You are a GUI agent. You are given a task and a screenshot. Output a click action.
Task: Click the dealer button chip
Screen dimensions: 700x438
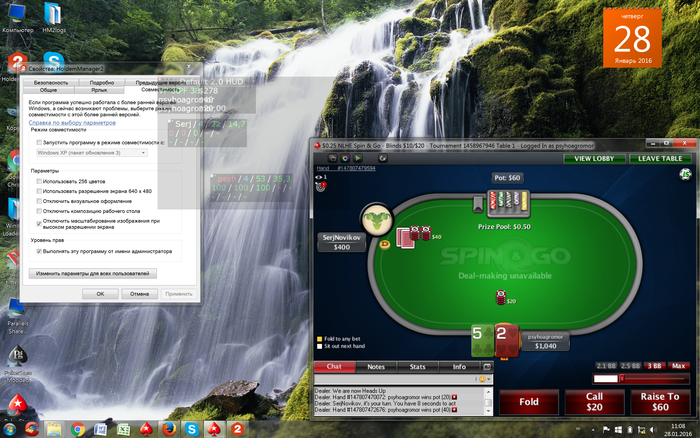click(x=384, y=244)
